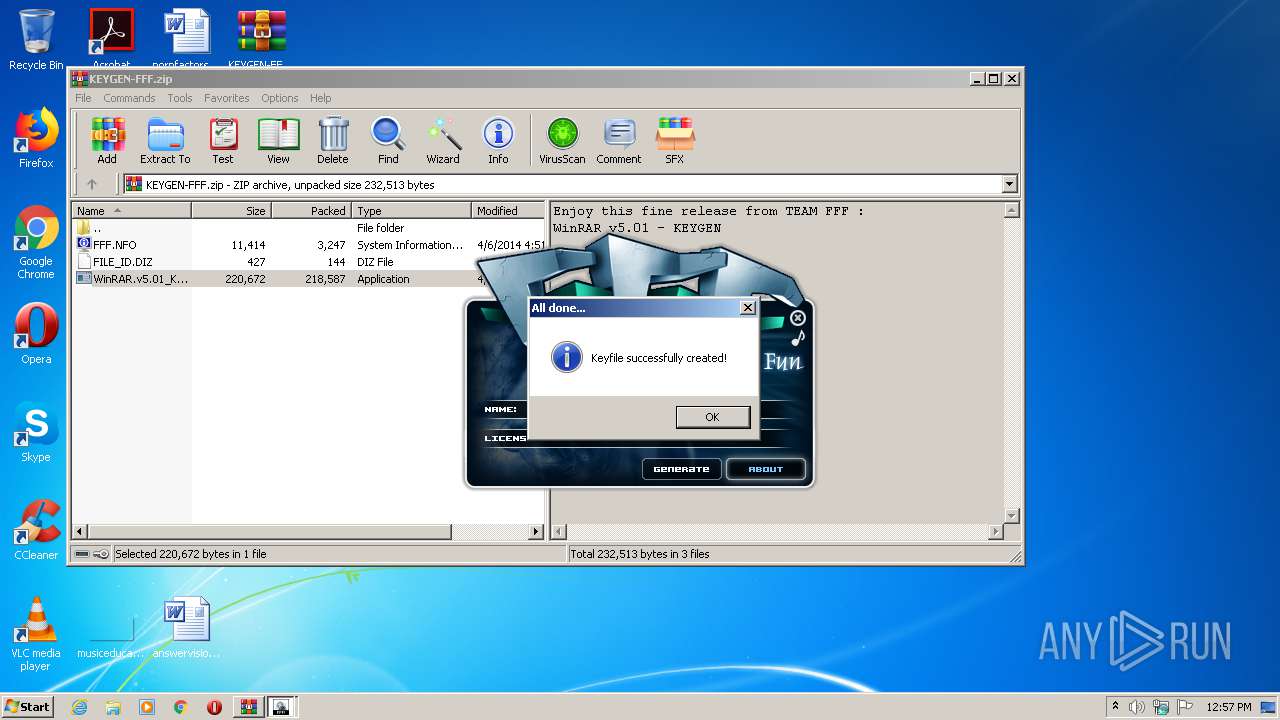Screen dimensions: 1280x720
Task: Open the Commands menu
Action: [129, 98]
